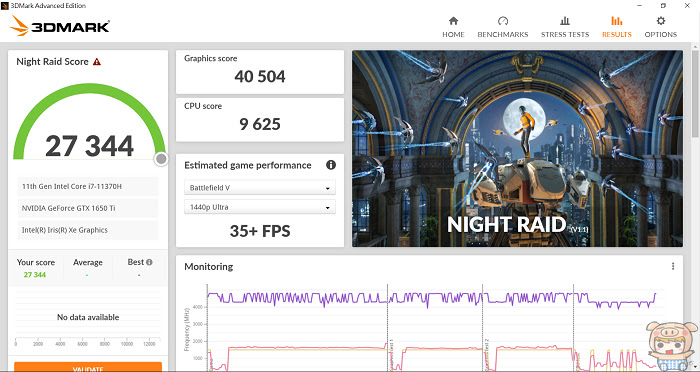The image size is (700, 372).
Task: Click the Night Raid preview image
Action: 517,148
